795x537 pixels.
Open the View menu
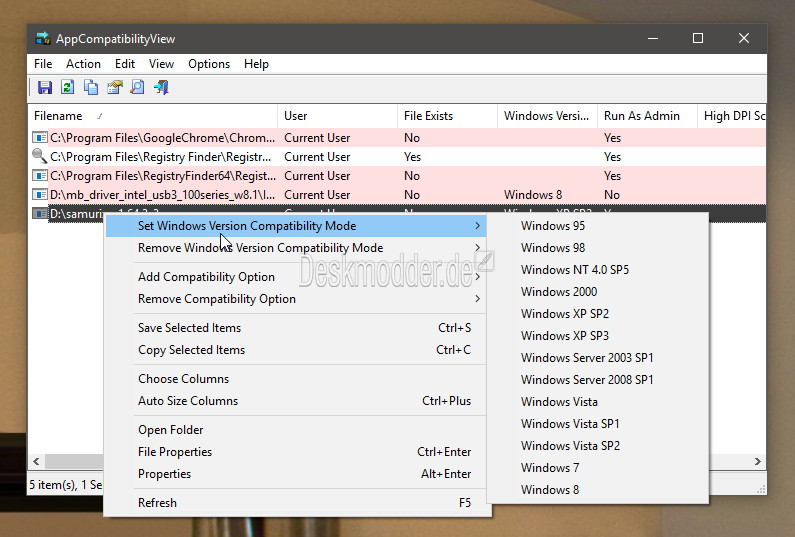click(x=161, y=64)
